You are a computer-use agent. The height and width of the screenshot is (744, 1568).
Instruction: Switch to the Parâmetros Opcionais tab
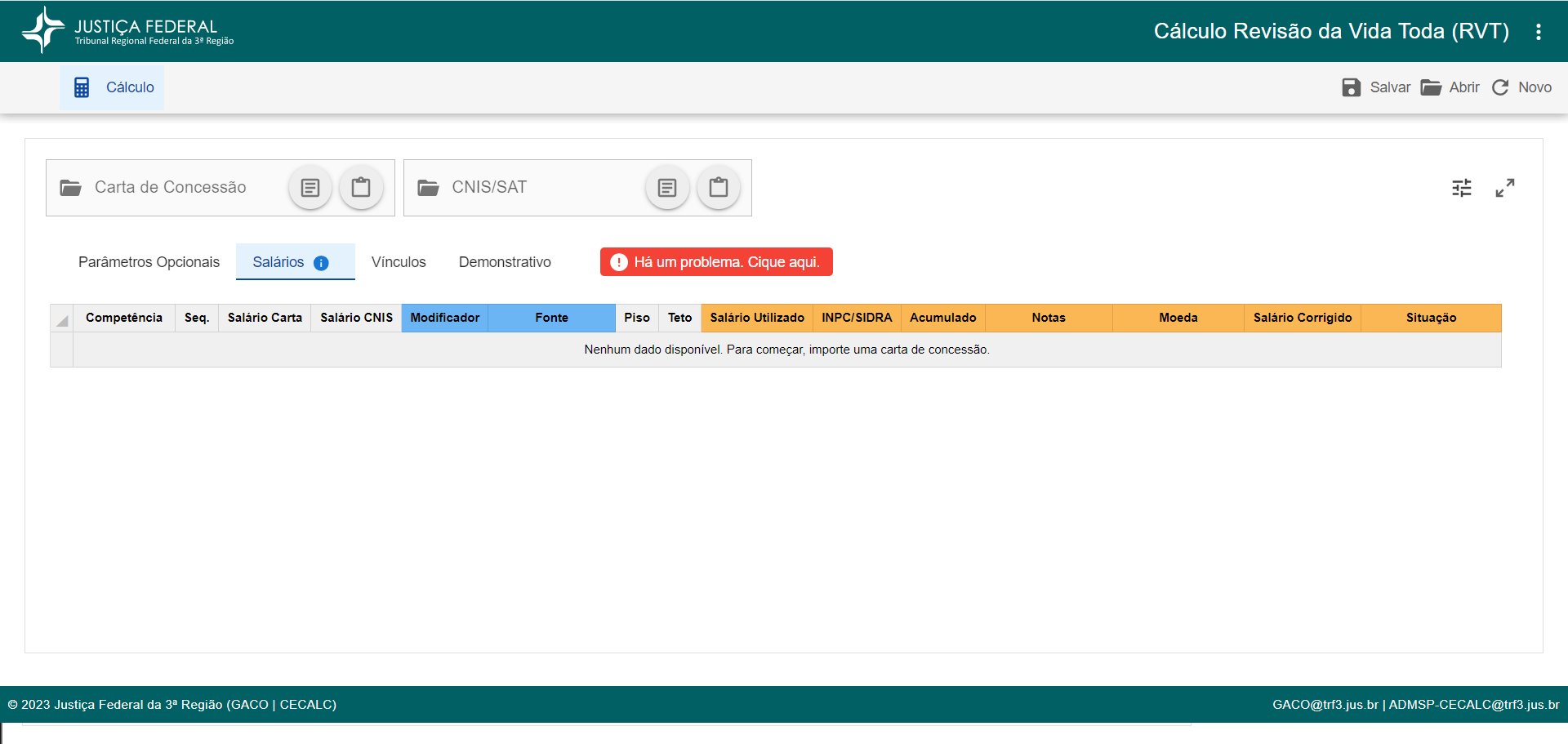point(149,262)
